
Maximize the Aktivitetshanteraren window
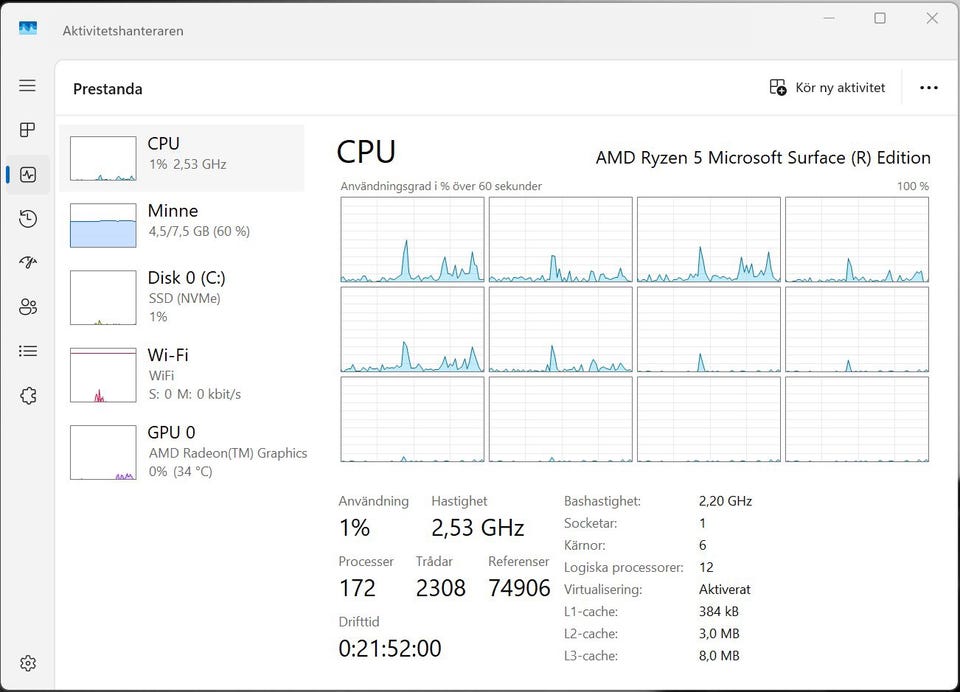pyautogui.click(x=880, y=18)
